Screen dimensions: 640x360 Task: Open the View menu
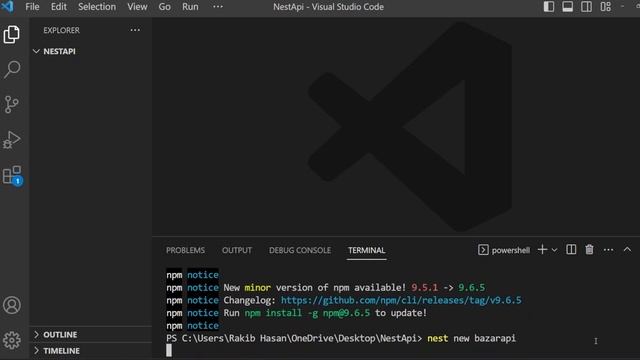pyautogui.click(x=137, y=7)
